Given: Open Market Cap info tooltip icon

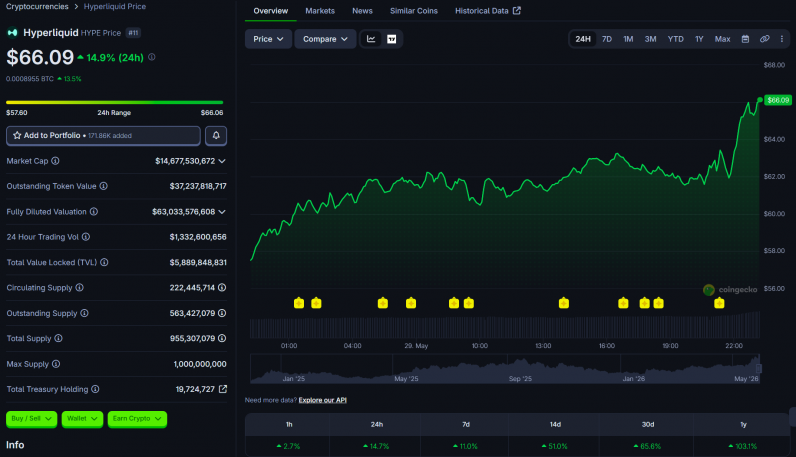Looking at the screenshot, I should pyautogui.click(x=55, y=161).
